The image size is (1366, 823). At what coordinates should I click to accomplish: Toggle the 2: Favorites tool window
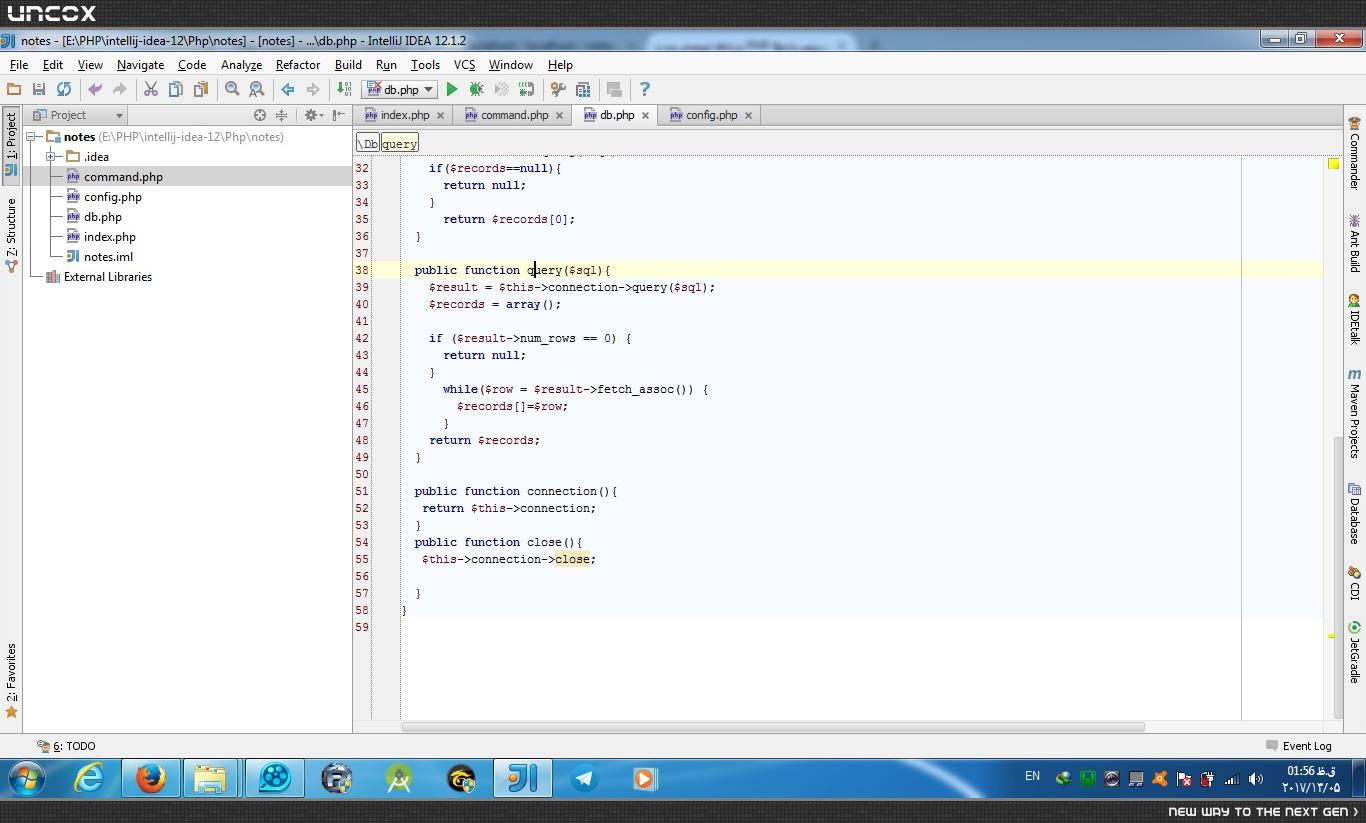(11, 681)
